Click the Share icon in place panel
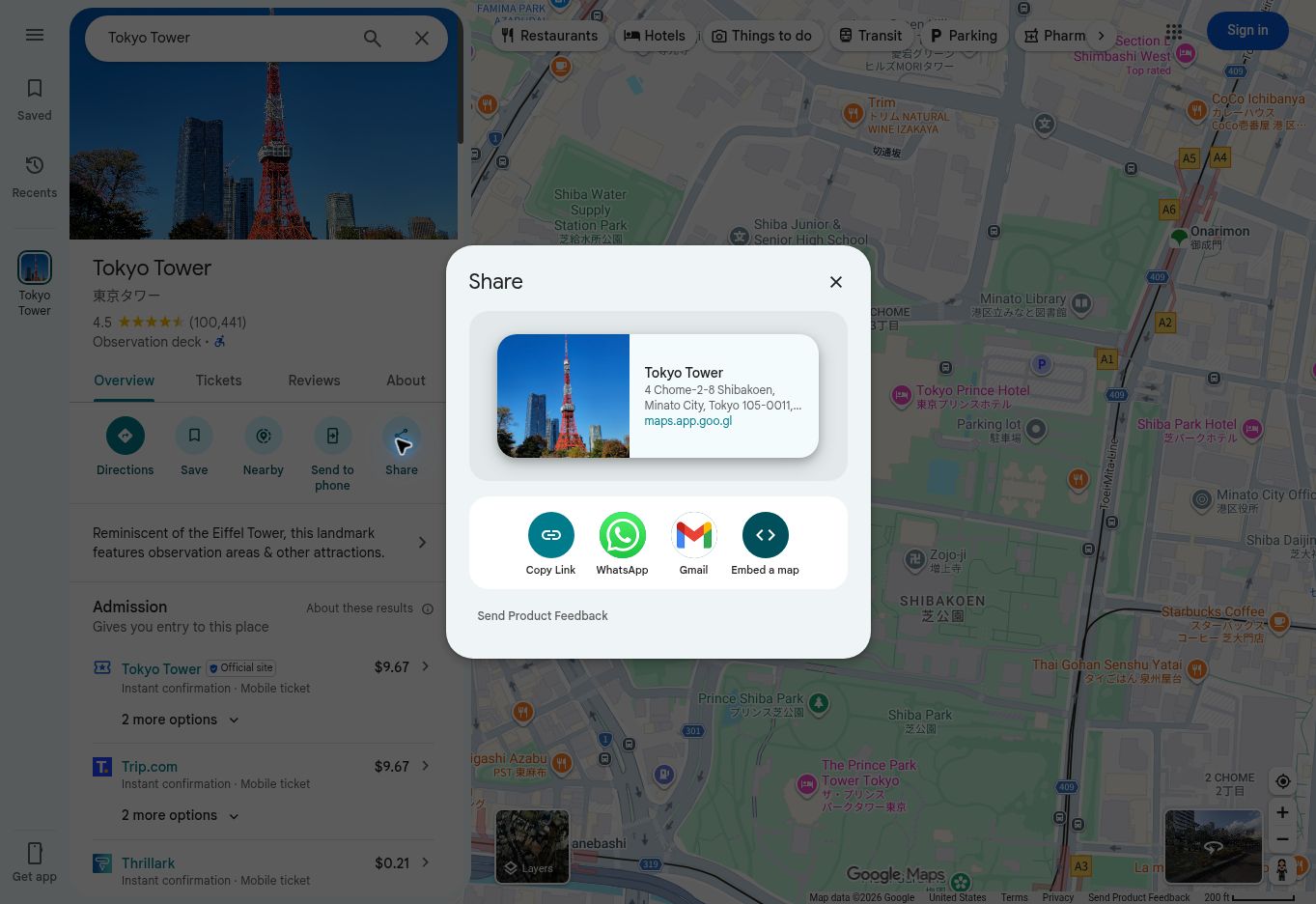This screenshot has width=1316, height=904. (402, 436)
